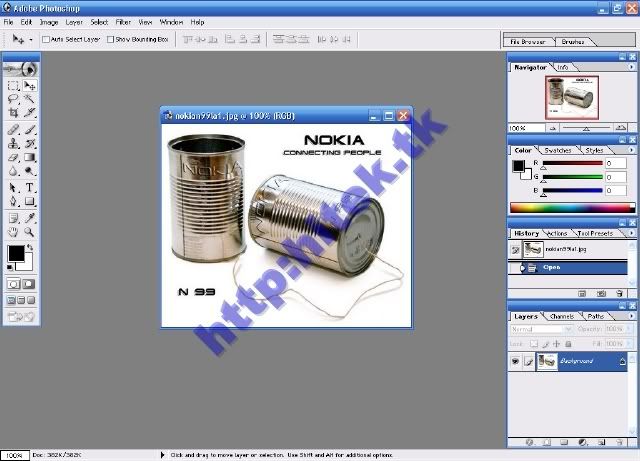This screenshot has height=461, width=640.
Task: Switch to the Swatches tab
Action: click(558, 150)
